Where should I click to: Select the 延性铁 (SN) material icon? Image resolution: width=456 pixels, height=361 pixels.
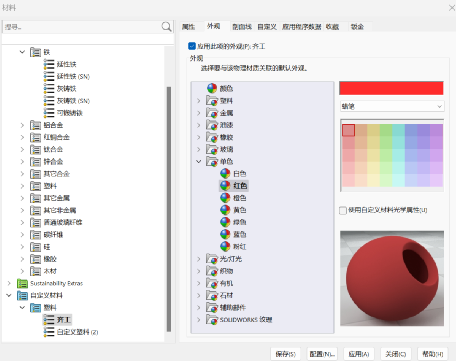coord(49,76)
